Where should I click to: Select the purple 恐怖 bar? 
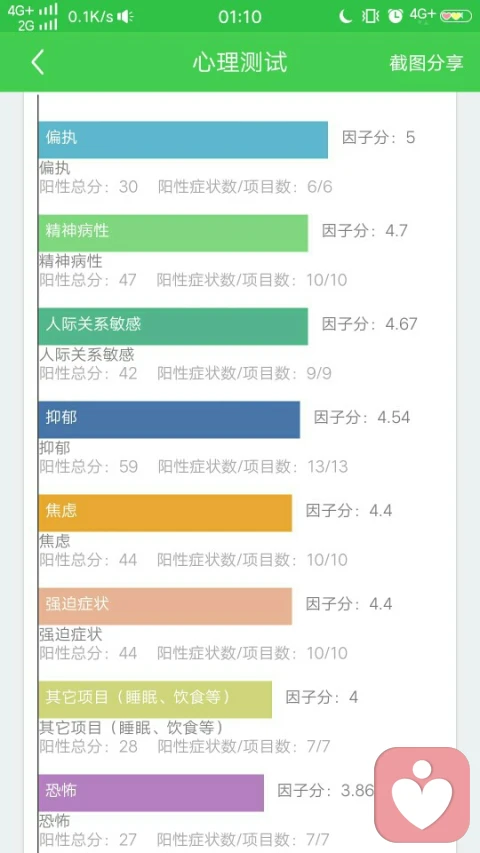tap(151, 793)
